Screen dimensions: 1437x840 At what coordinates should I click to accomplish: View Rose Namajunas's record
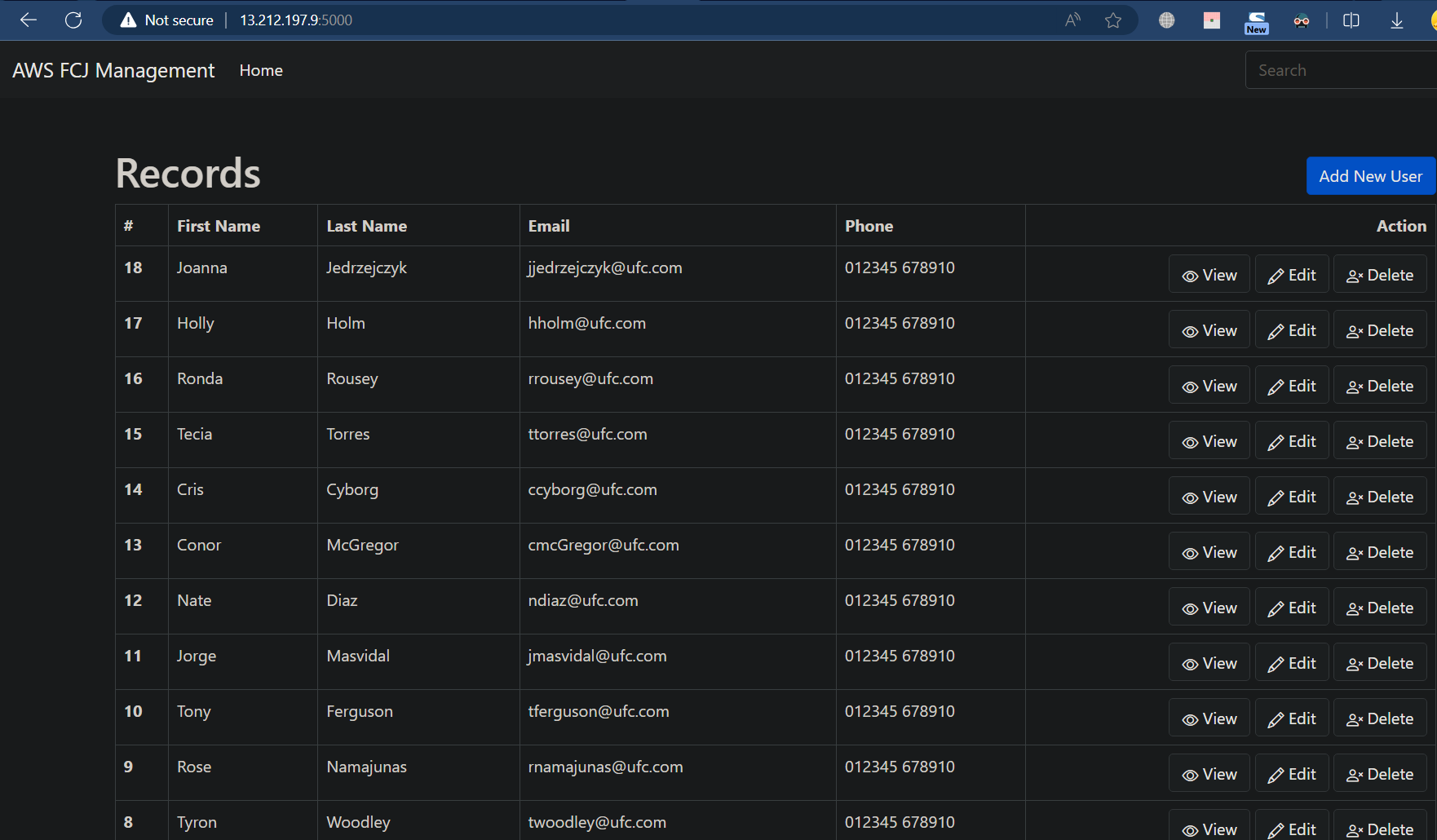coord(1209,774)
